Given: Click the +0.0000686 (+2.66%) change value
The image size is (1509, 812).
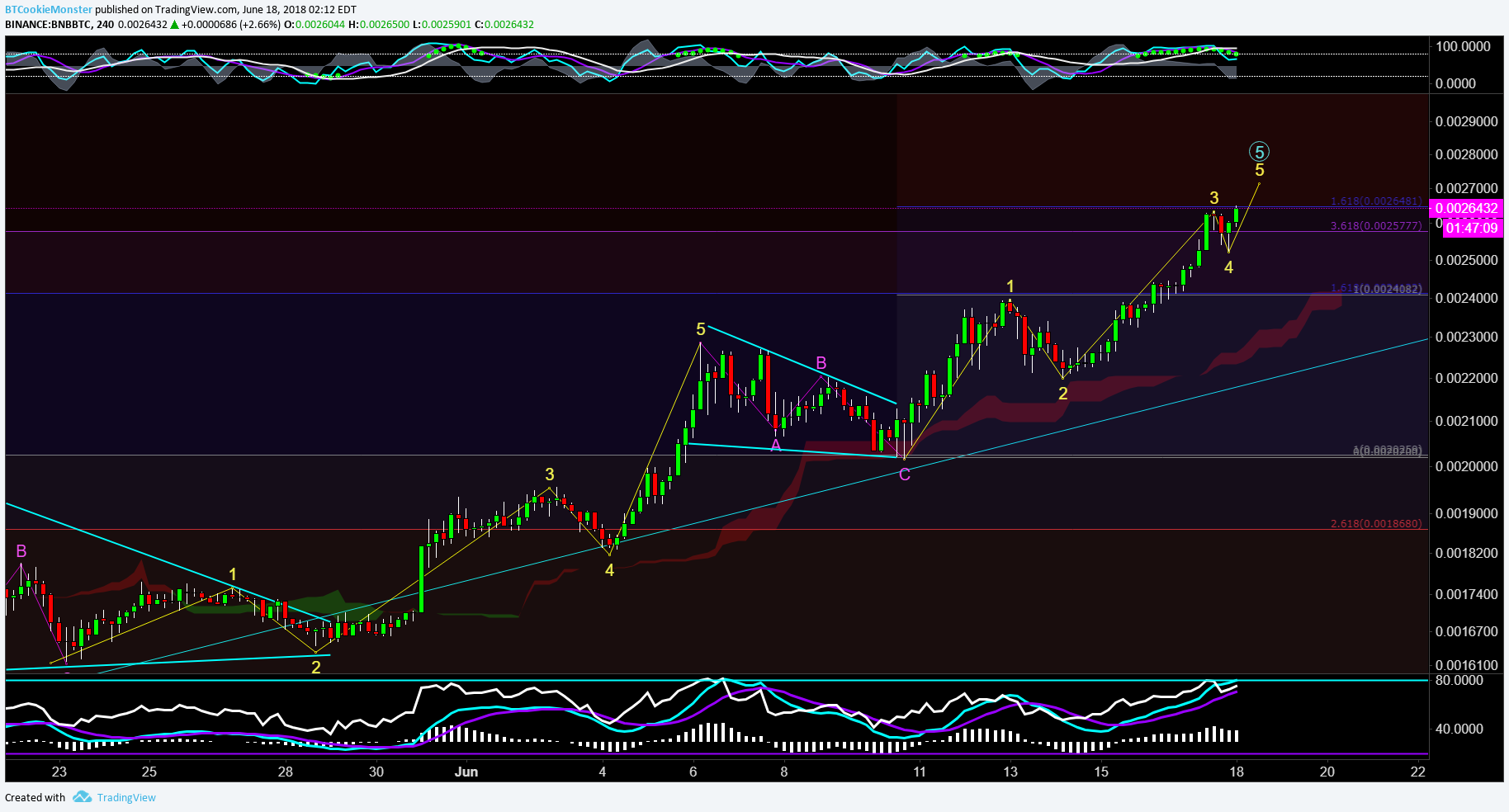Looking at the screenshot, I should [231, 24].
